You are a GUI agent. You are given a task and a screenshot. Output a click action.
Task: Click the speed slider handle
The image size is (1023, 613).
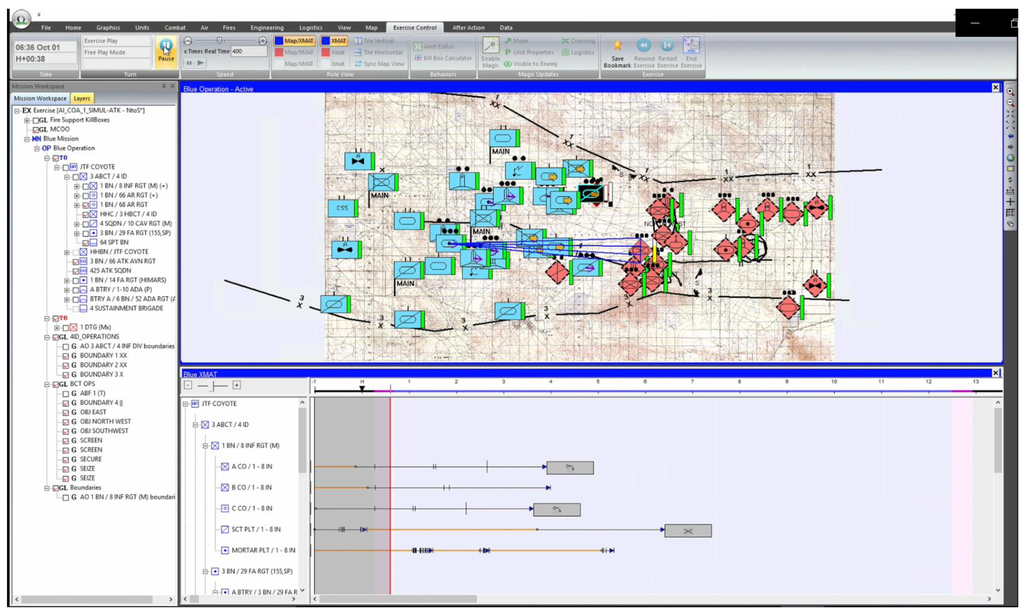(220, 40)
